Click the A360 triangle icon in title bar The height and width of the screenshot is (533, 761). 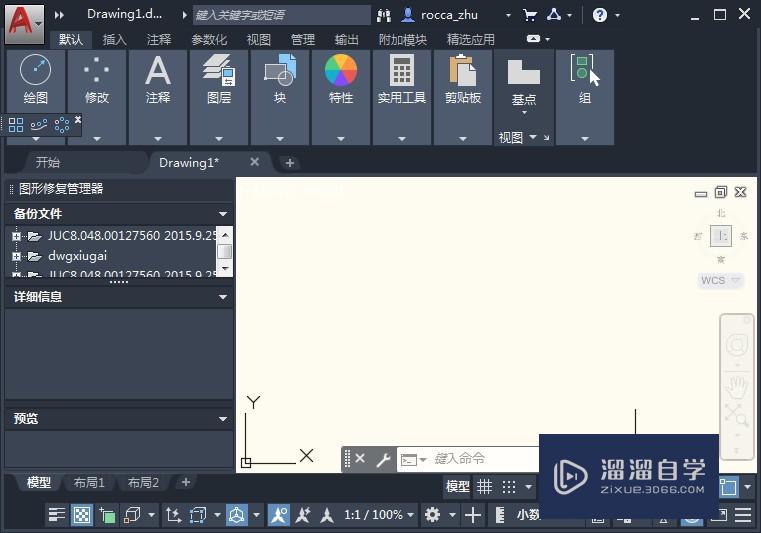pos(554,15)
